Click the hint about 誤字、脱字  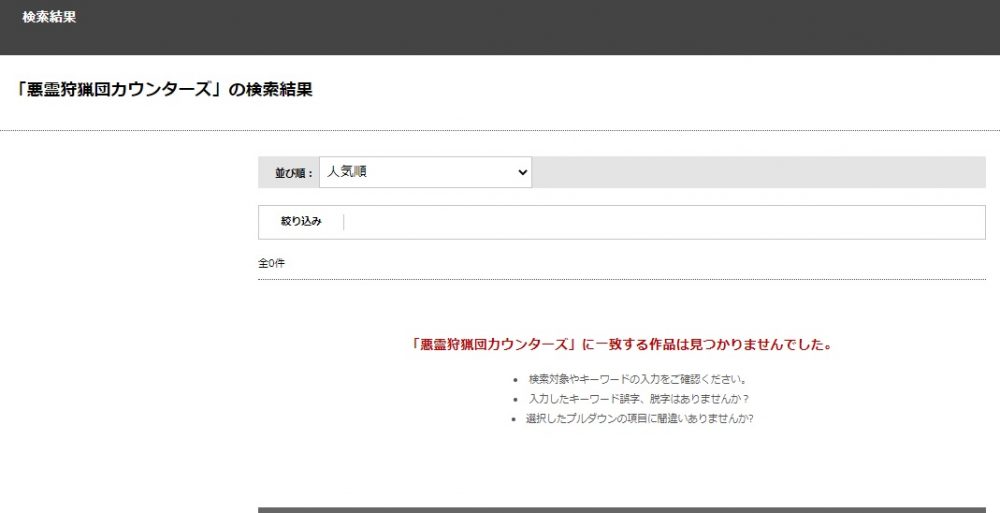pos(638,399)
